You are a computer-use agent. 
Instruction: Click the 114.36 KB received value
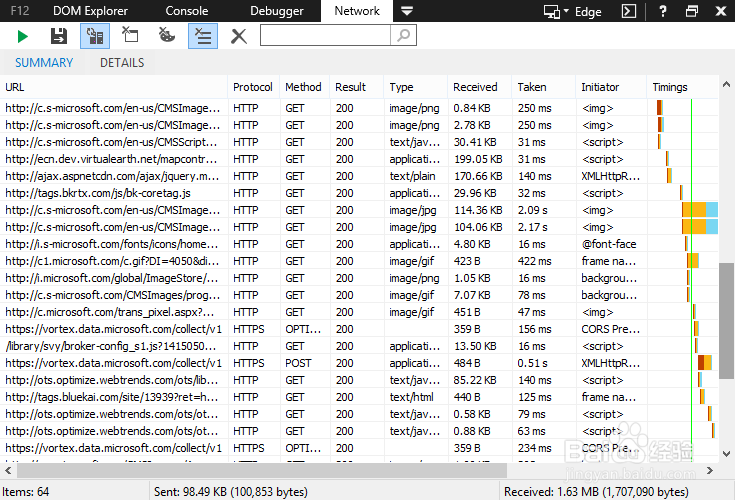[x=478, y=210]
